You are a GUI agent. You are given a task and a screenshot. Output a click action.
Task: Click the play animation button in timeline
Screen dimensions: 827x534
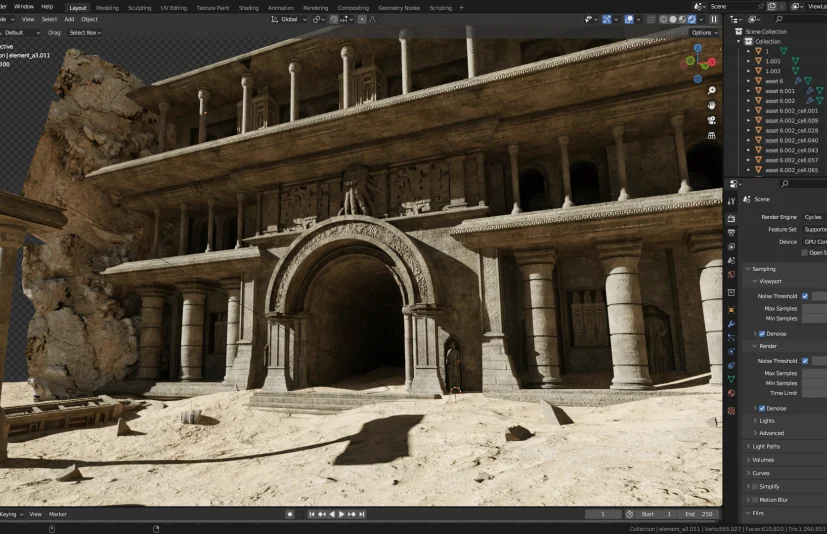[342, 514]
